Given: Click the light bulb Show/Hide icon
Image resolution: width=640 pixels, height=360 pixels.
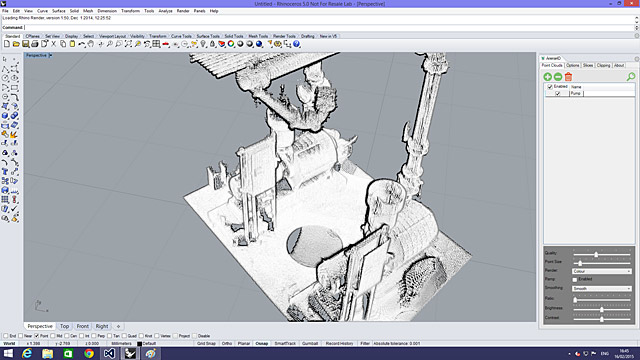Looking at the screenshot, I should (203, 44).
